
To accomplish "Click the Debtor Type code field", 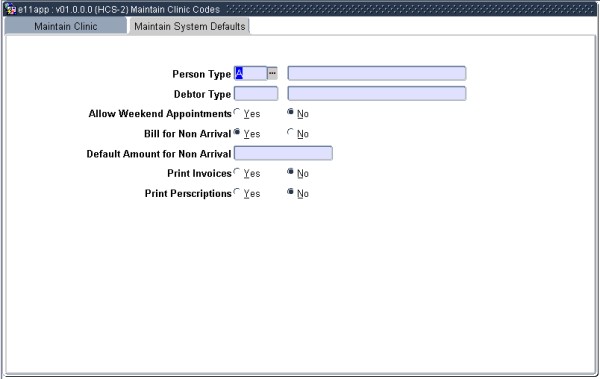I will coord(256,93).
